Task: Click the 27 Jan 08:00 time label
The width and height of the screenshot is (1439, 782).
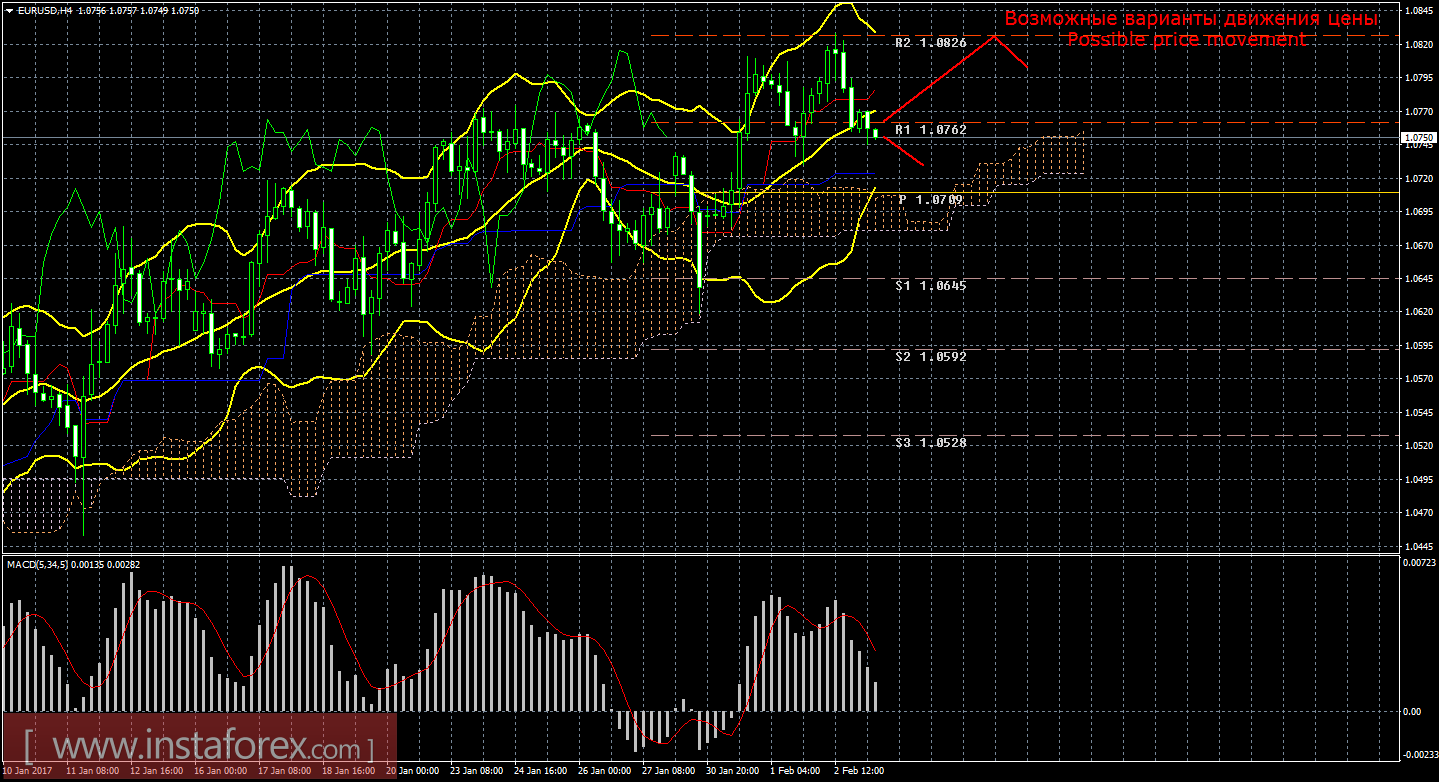Action: (668, 772)
